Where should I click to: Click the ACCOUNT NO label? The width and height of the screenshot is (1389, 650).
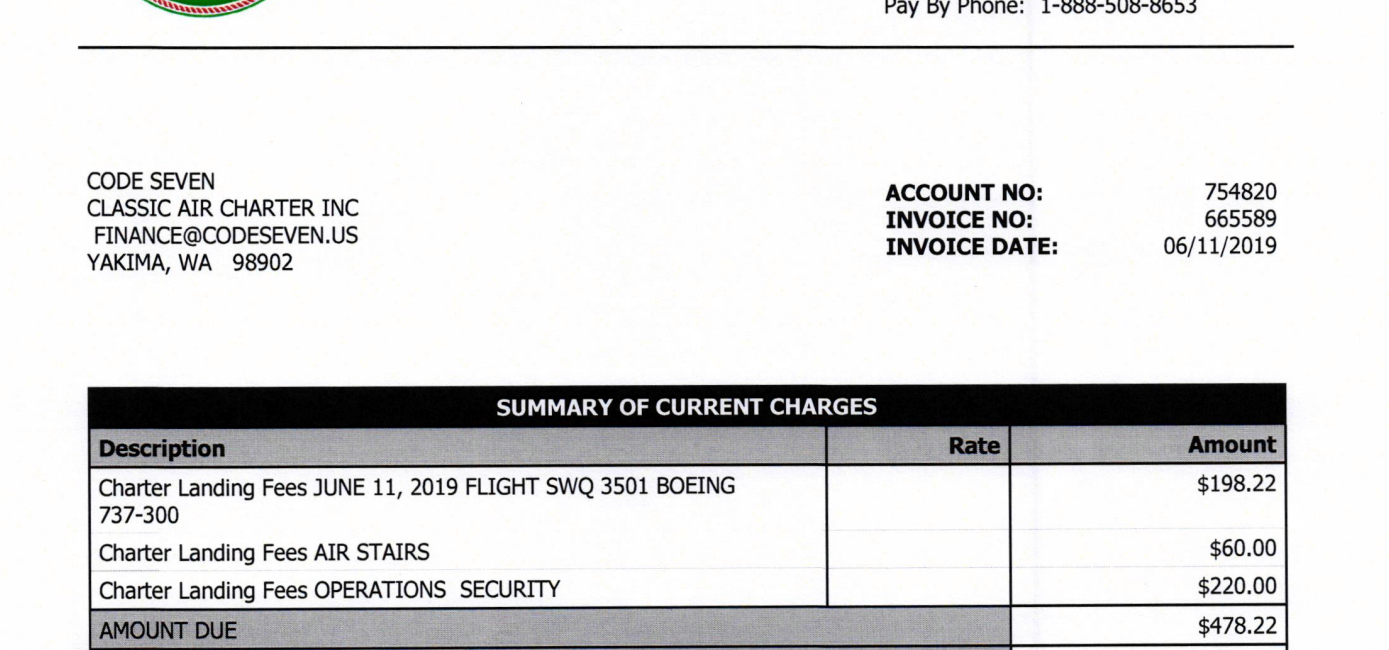(964, 193)
